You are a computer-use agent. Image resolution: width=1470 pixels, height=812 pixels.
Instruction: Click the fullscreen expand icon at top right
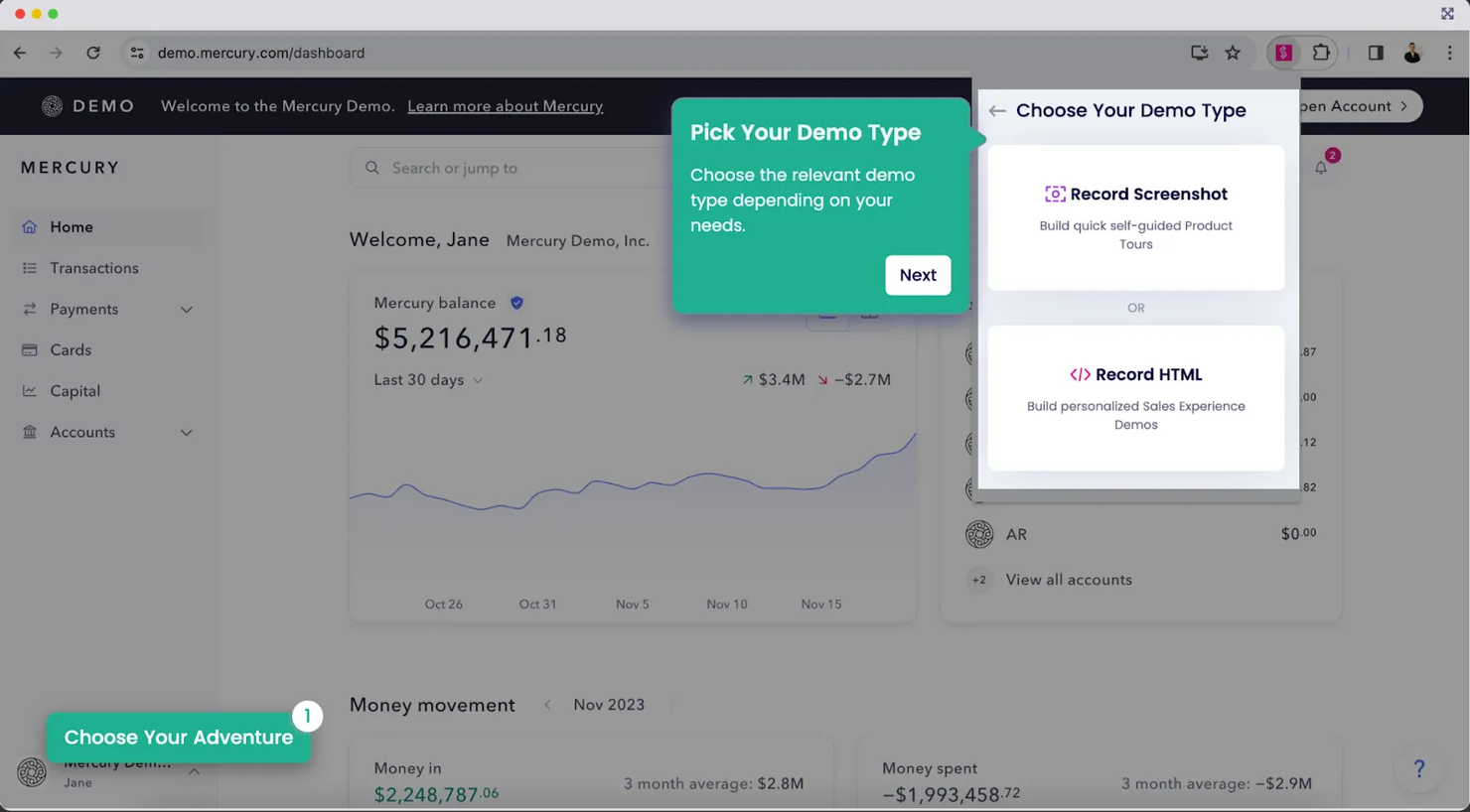click(x=1447, y=14)
